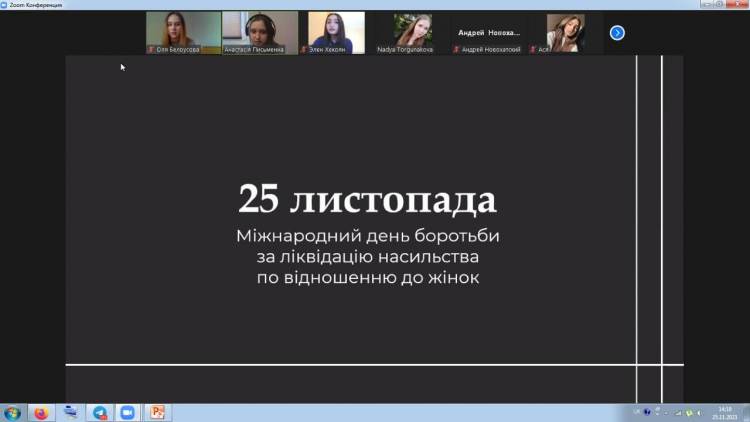
Task: Open the Windows Start menu
Action: pos(12,412)
